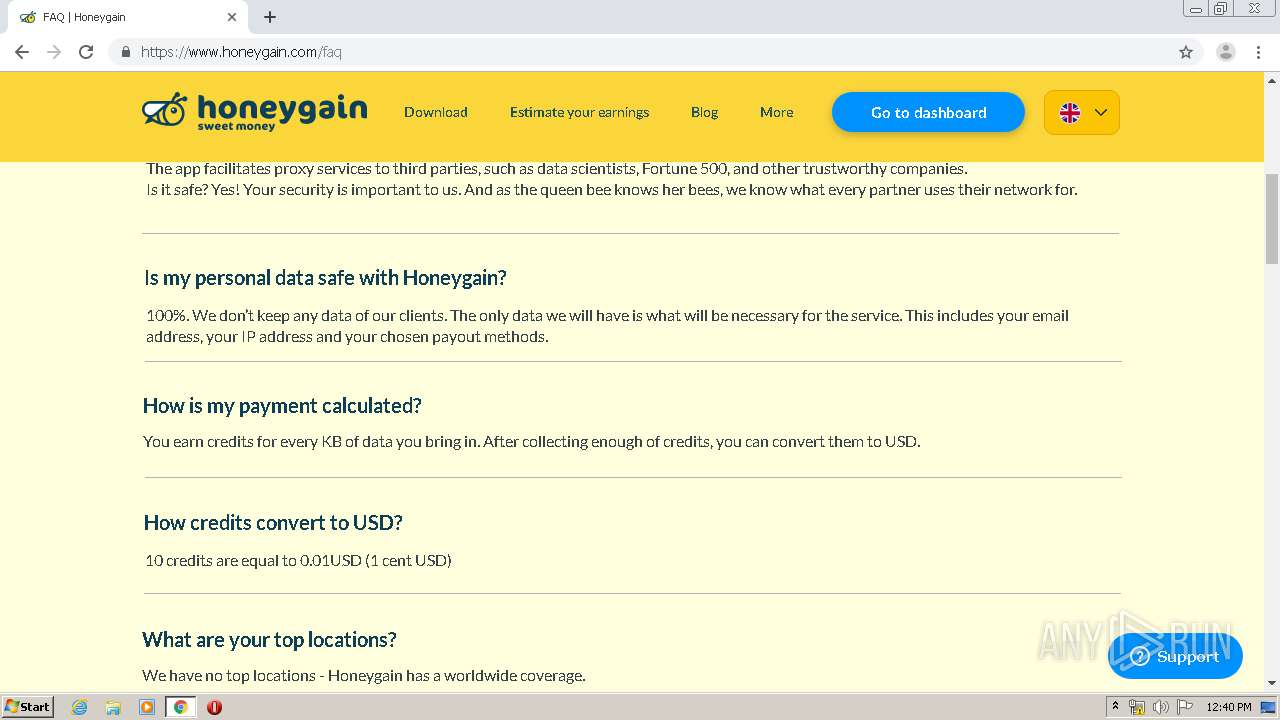The width and height of the screenshot is (1280, 720).
Task: Click the network tray icon
Action: point(1137,707)
